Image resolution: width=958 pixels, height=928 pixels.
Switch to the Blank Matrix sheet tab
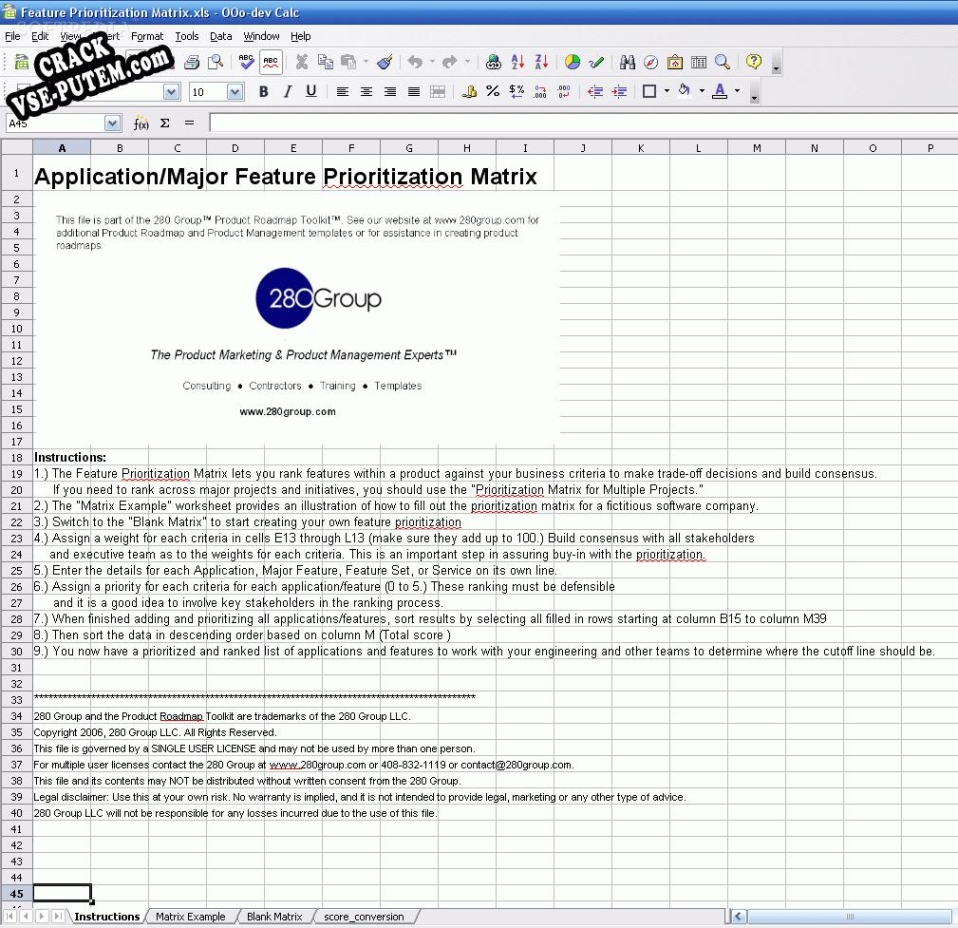[x=274, y=916]
